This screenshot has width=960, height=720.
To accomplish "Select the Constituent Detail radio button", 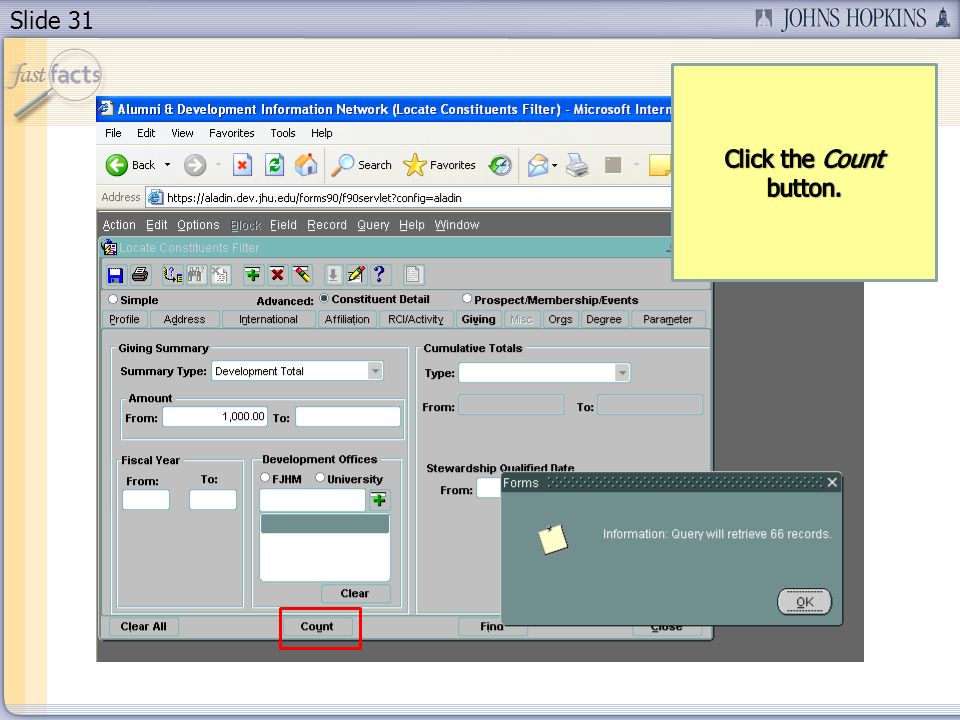I will point(324,299).
